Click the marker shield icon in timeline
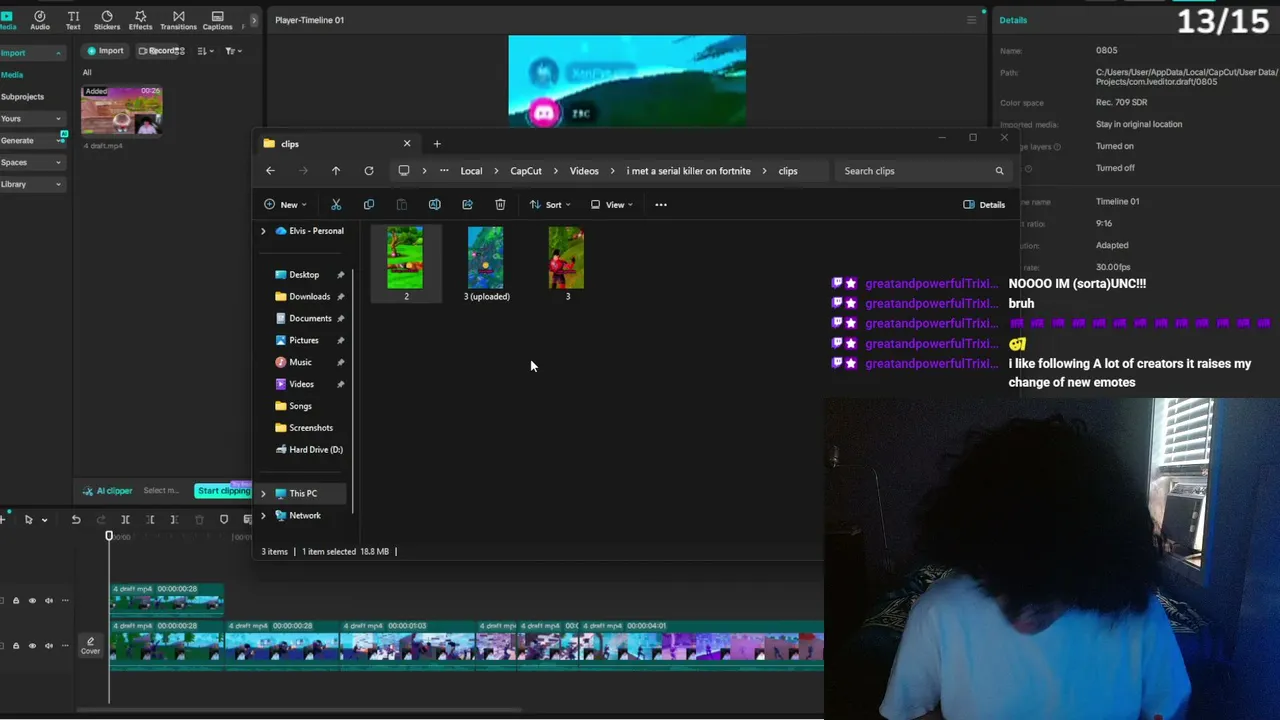 224,520
